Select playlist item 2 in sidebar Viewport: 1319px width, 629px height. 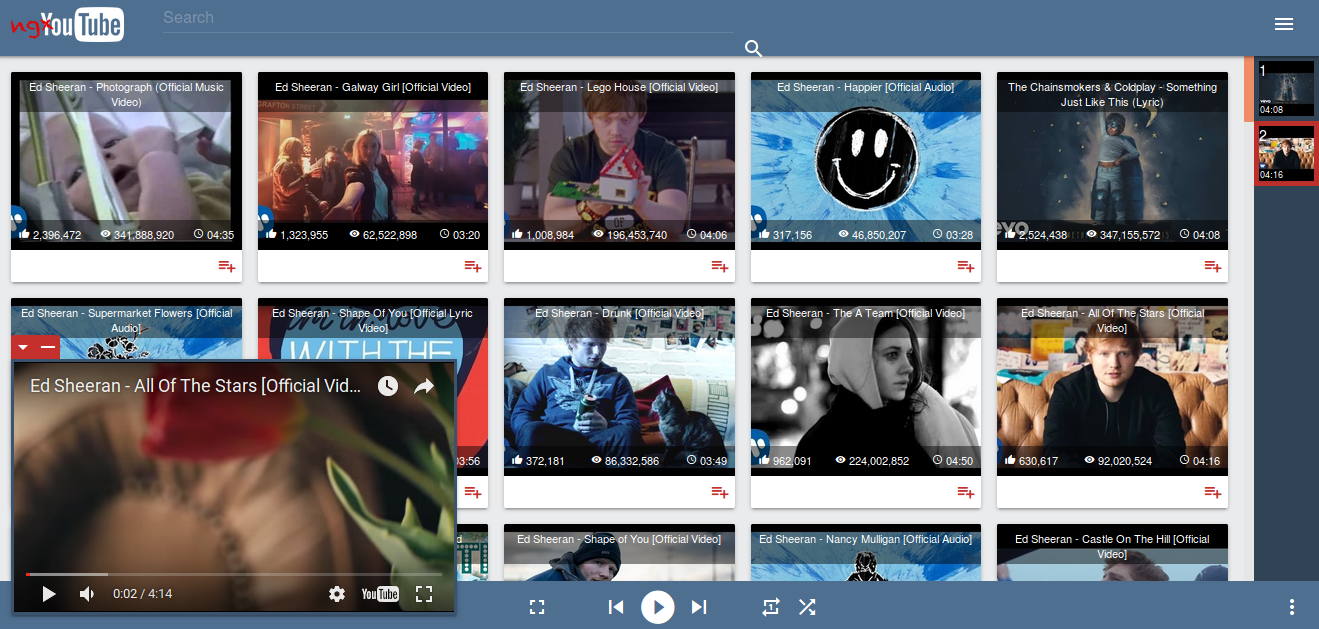pos(1286,154)
